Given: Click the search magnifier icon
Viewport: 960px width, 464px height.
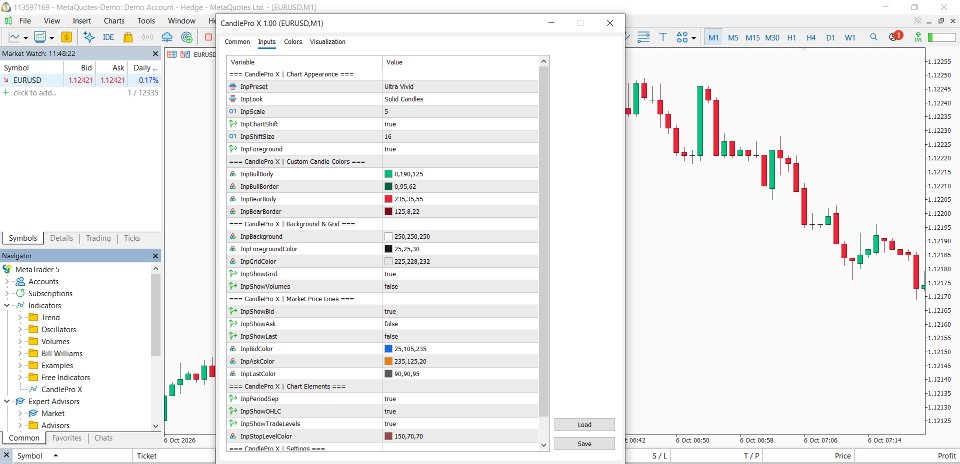Looking at the screenshot, I should 874,37.
